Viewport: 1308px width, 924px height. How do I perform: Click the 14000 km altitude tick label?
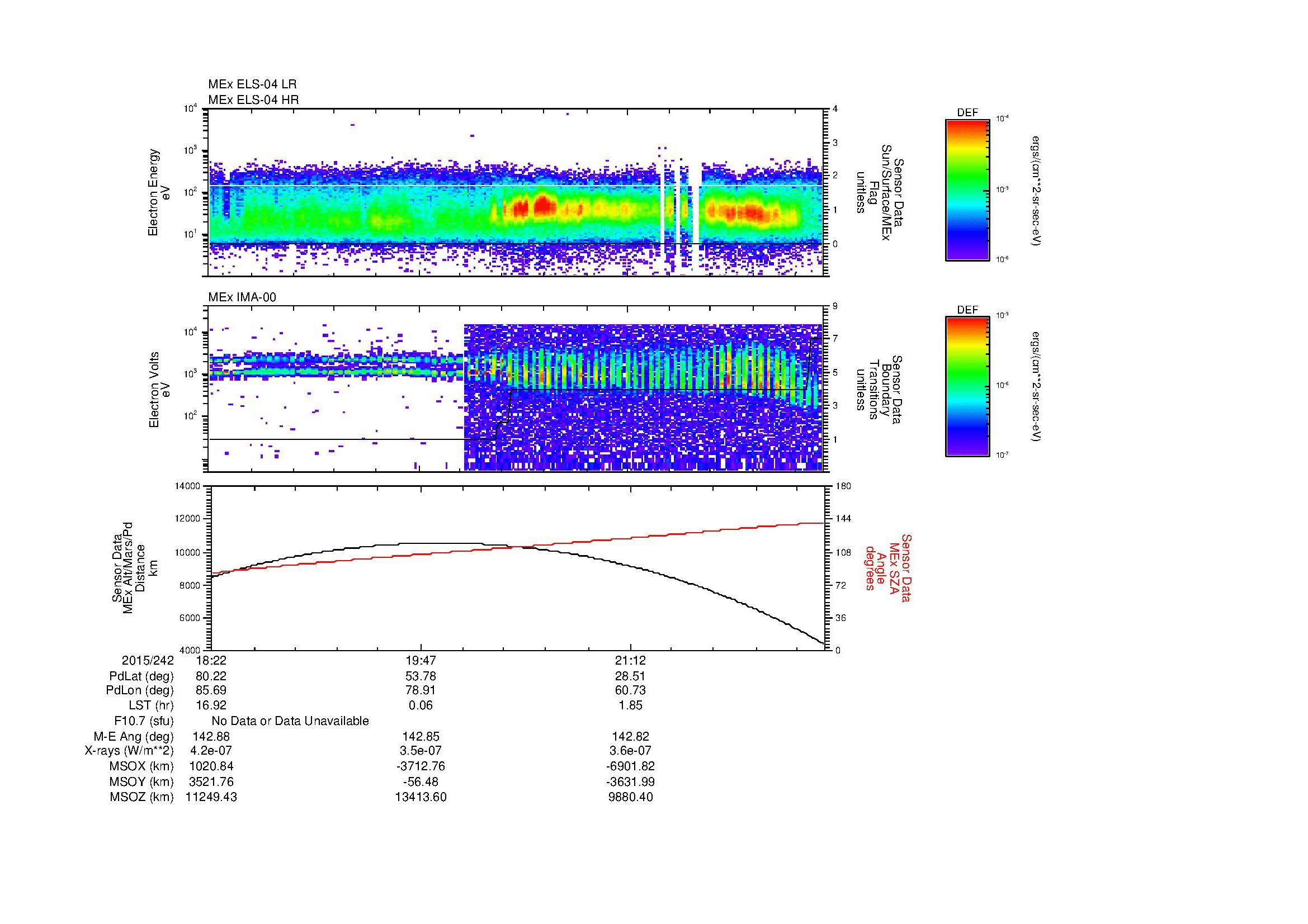coord(188,486)
